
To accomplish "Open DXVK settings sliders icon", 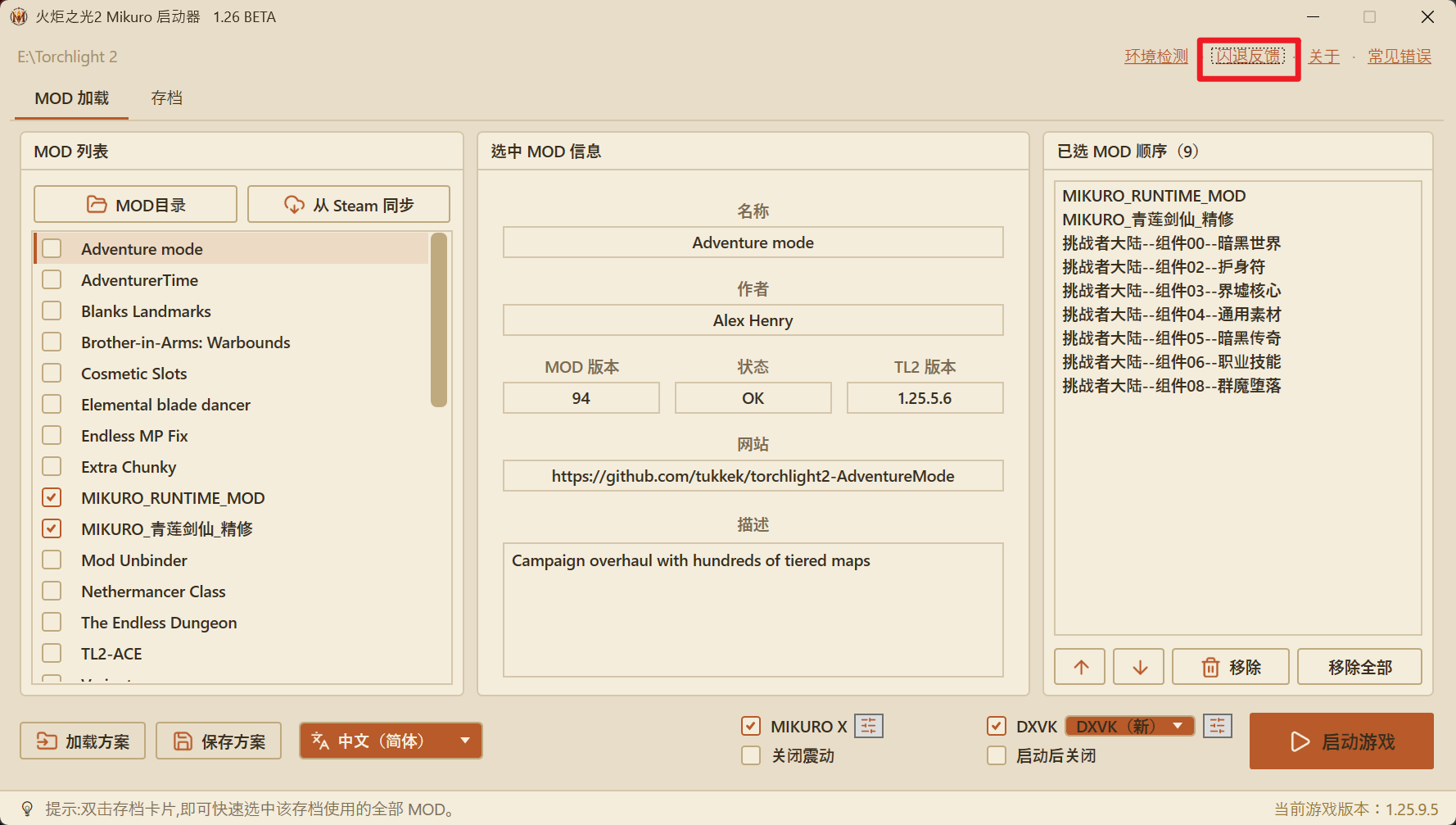I will [x=1218, y=726].
